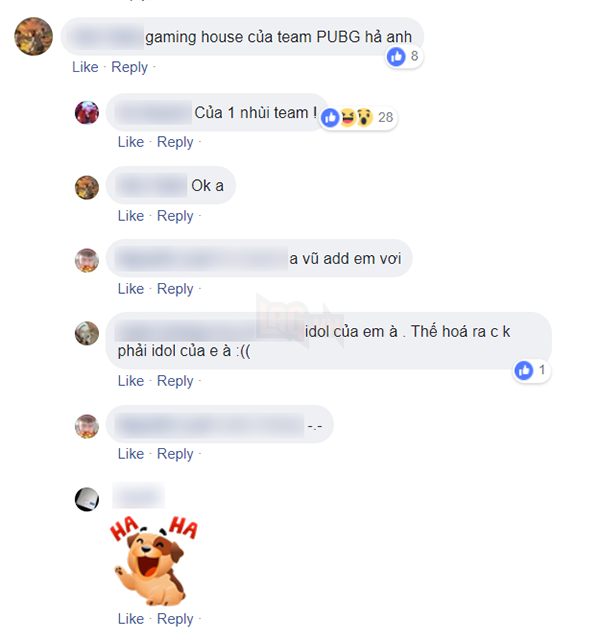600x641 pixels.
Task: Like the '-.-' comment
Action: point(131,453)
